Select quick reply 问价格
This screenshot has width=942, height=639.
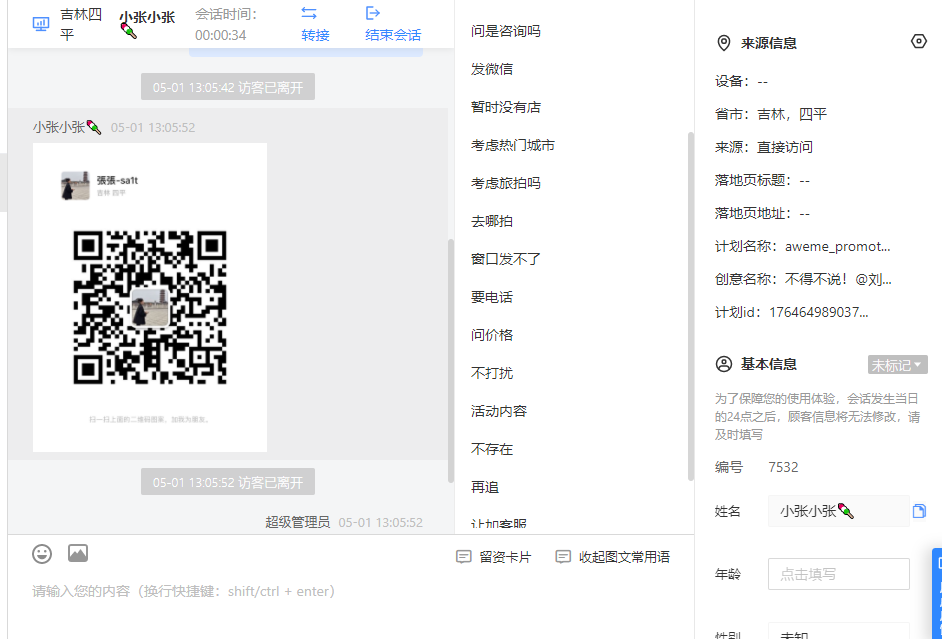click(x=492, y=335)
